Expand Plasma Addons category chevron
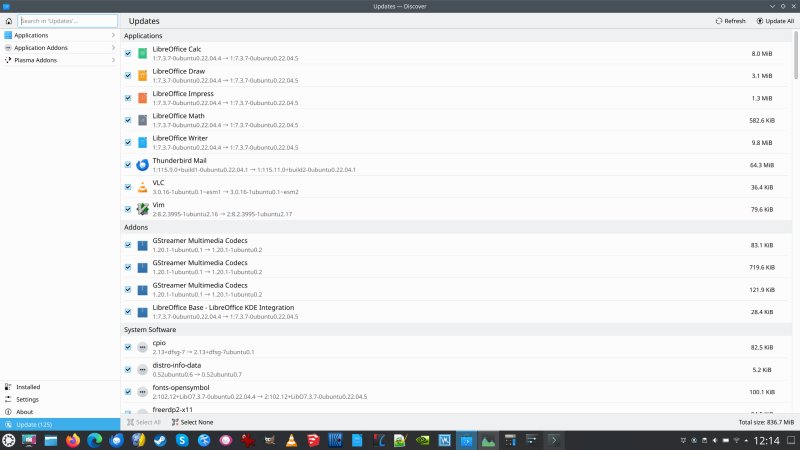800x450 pixels. (x=113, y=60)
